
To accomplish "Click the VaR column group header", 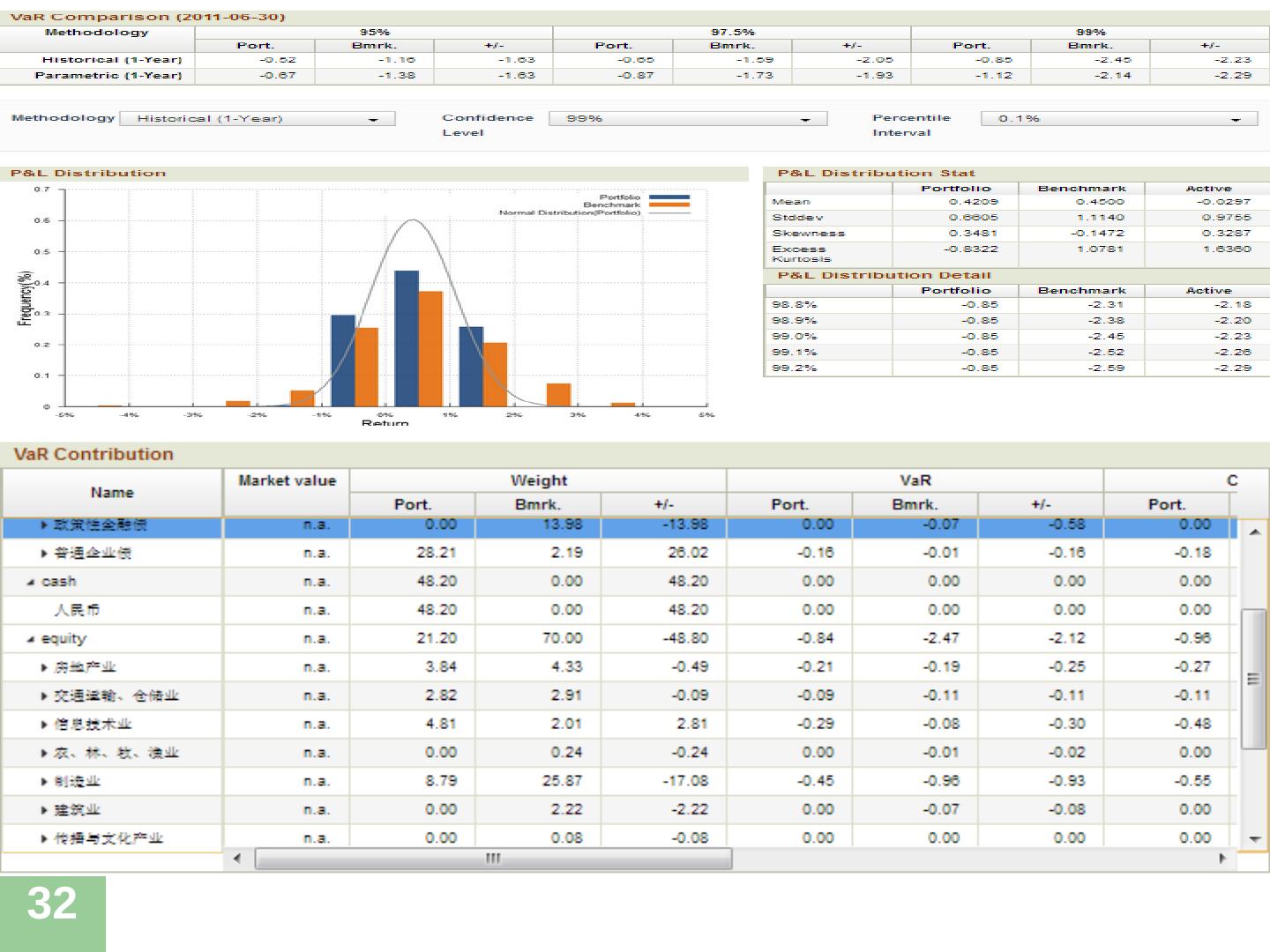I will (915, 480).
